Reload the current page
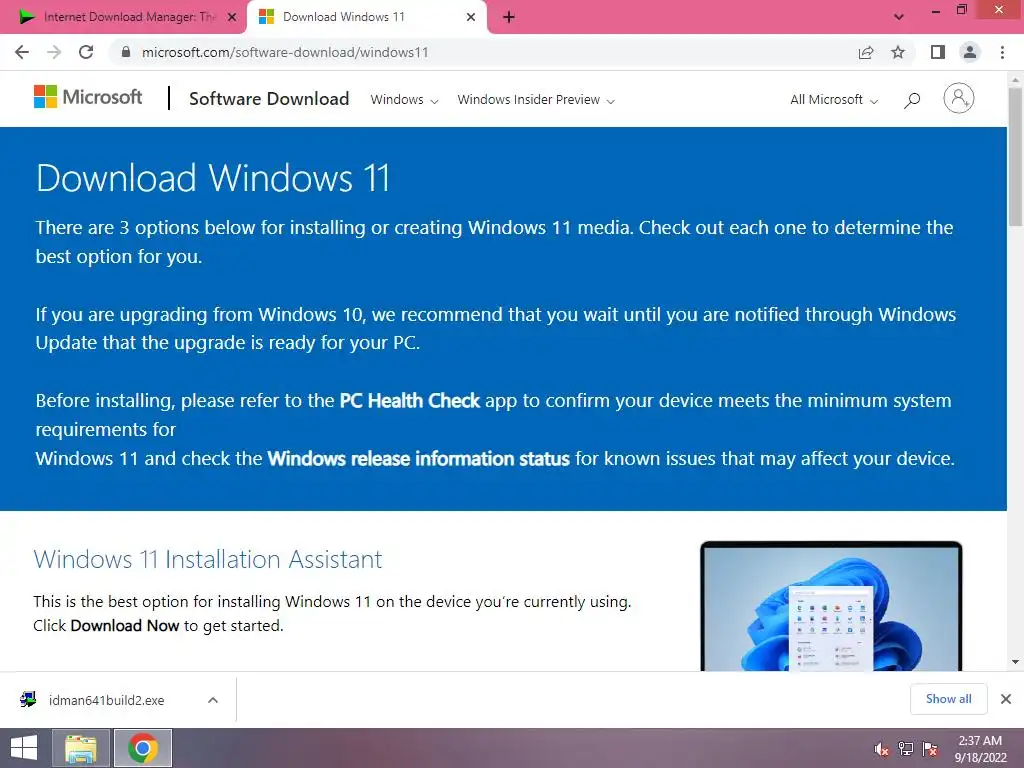Viewport: 1024px width, 768px height. 86,52
